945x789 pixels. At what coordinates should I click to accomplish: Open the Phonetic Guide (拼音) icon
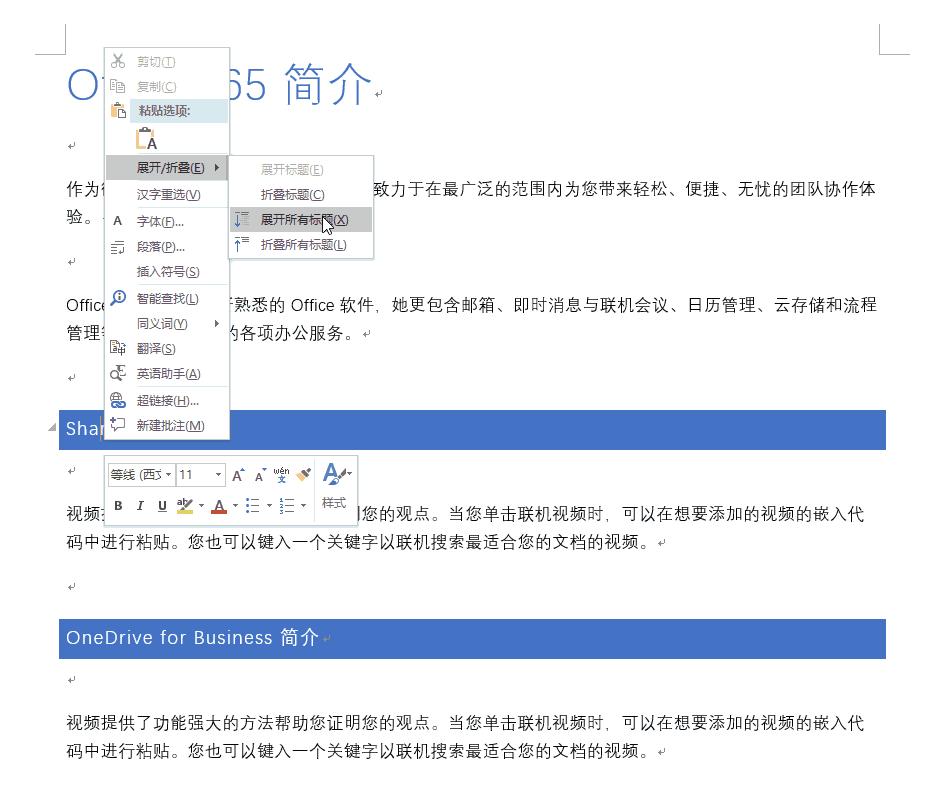pos(280,475)
